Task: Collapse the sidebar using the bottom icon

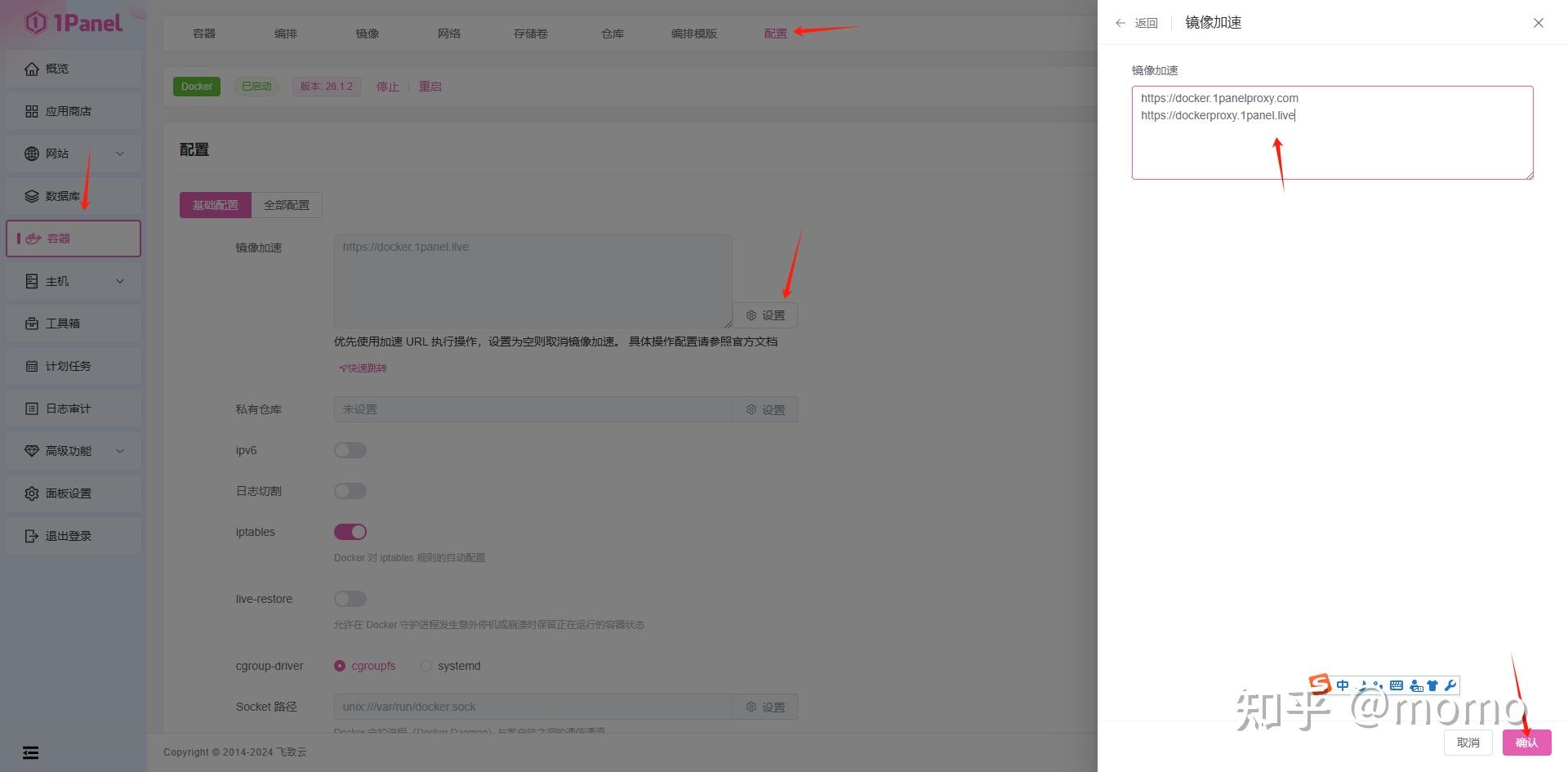Action: [x=31, y=752]
